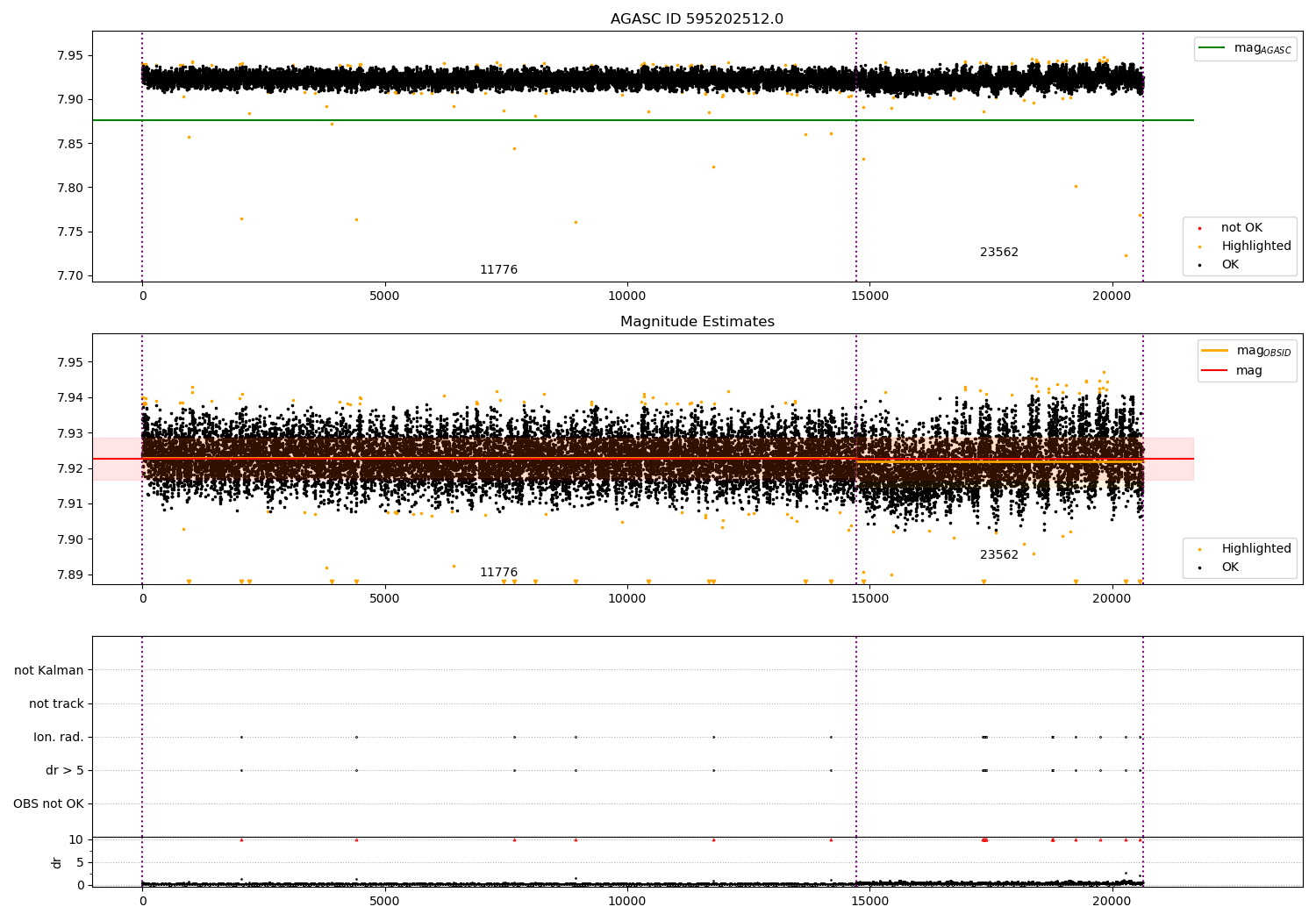The height and width of the screenshot is (921, 1316).
Task: Click the 'OBS not OK' axis label
Action: (x=48, y=803)
